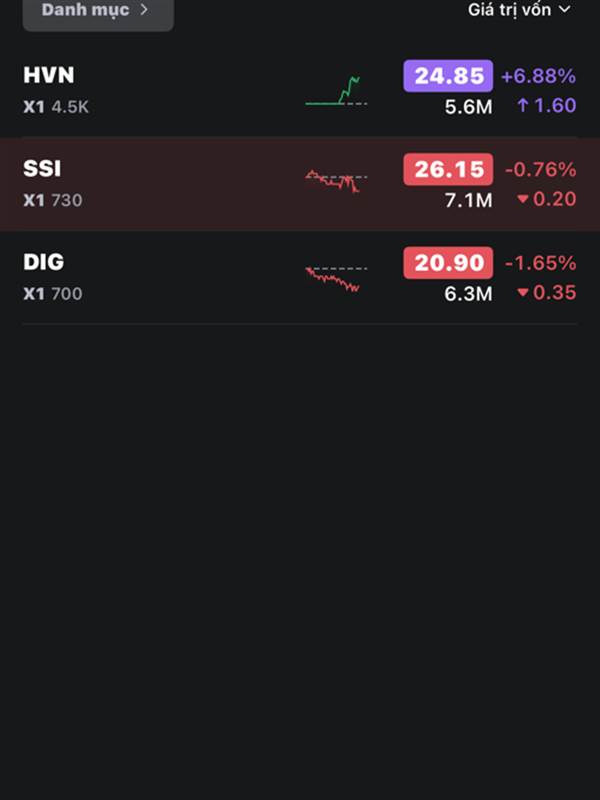The height and width of the screenshot is (800, 600).
Task: Click the SSI down triangle 0.20 change
Action: pos(546,199)
